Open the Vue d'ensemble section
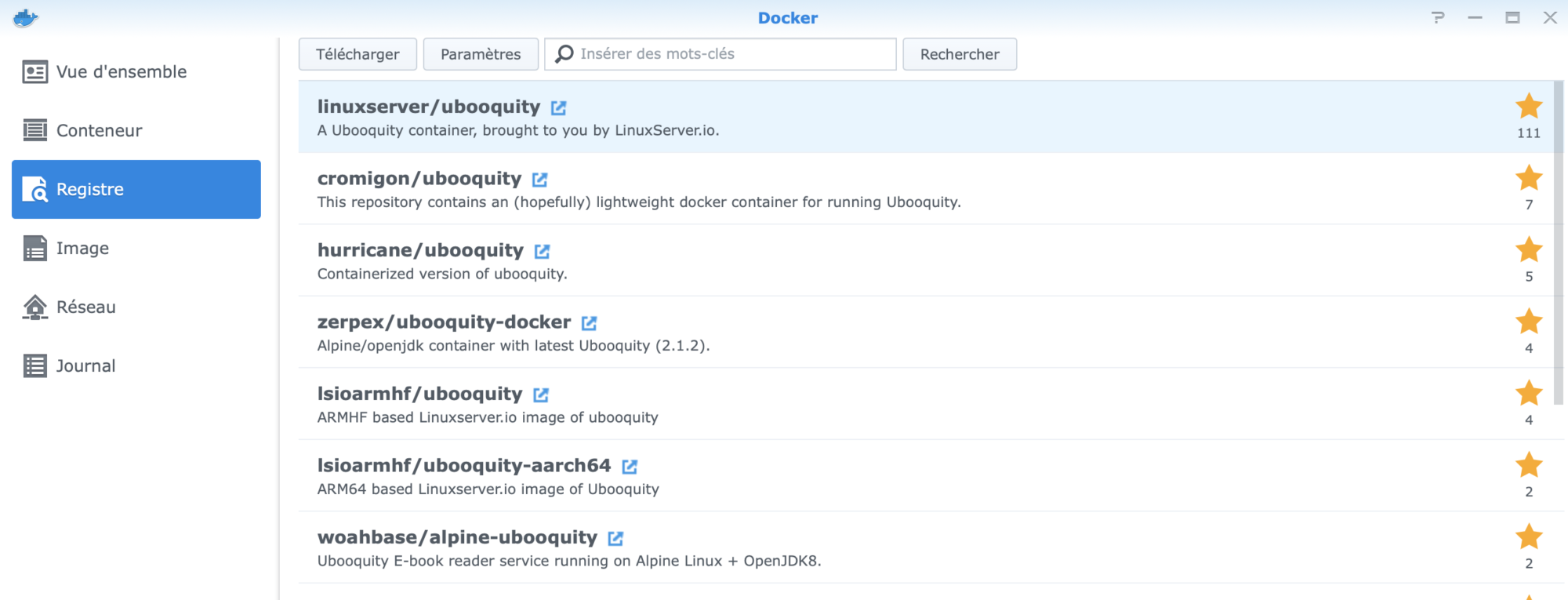This screenshot has width=1568, height=600. (x=136, y=72)
